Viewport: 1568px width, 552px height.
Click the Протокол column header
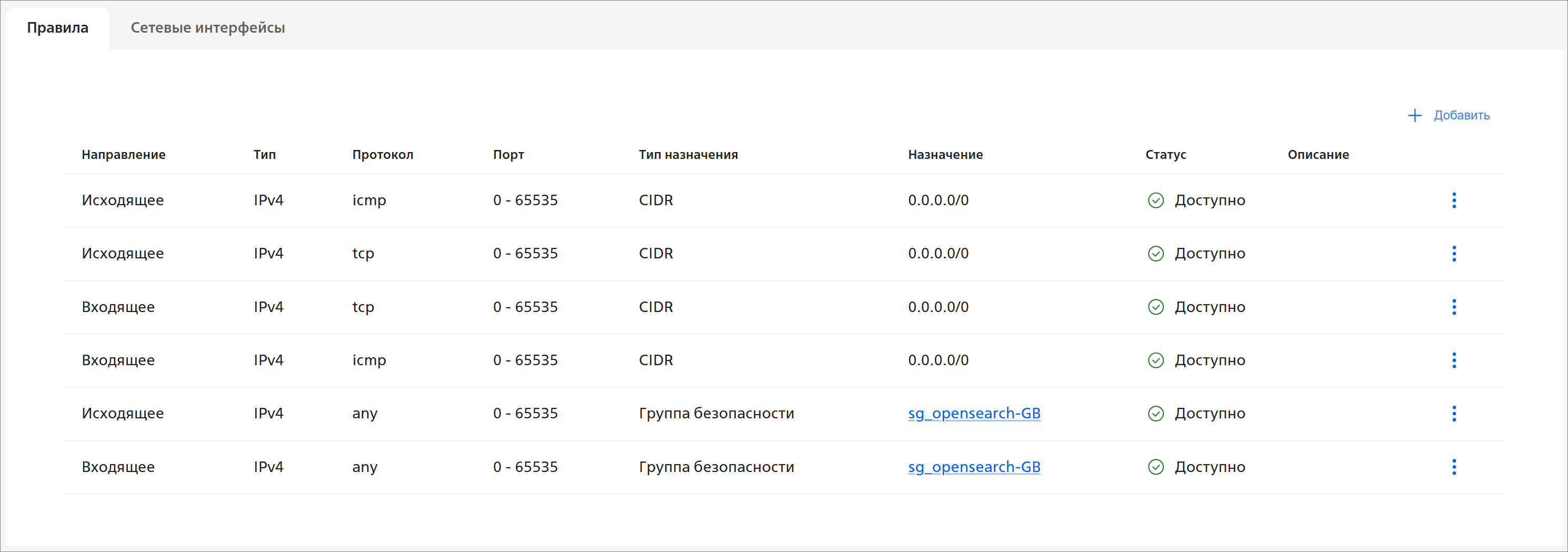[x=382, y=155]
